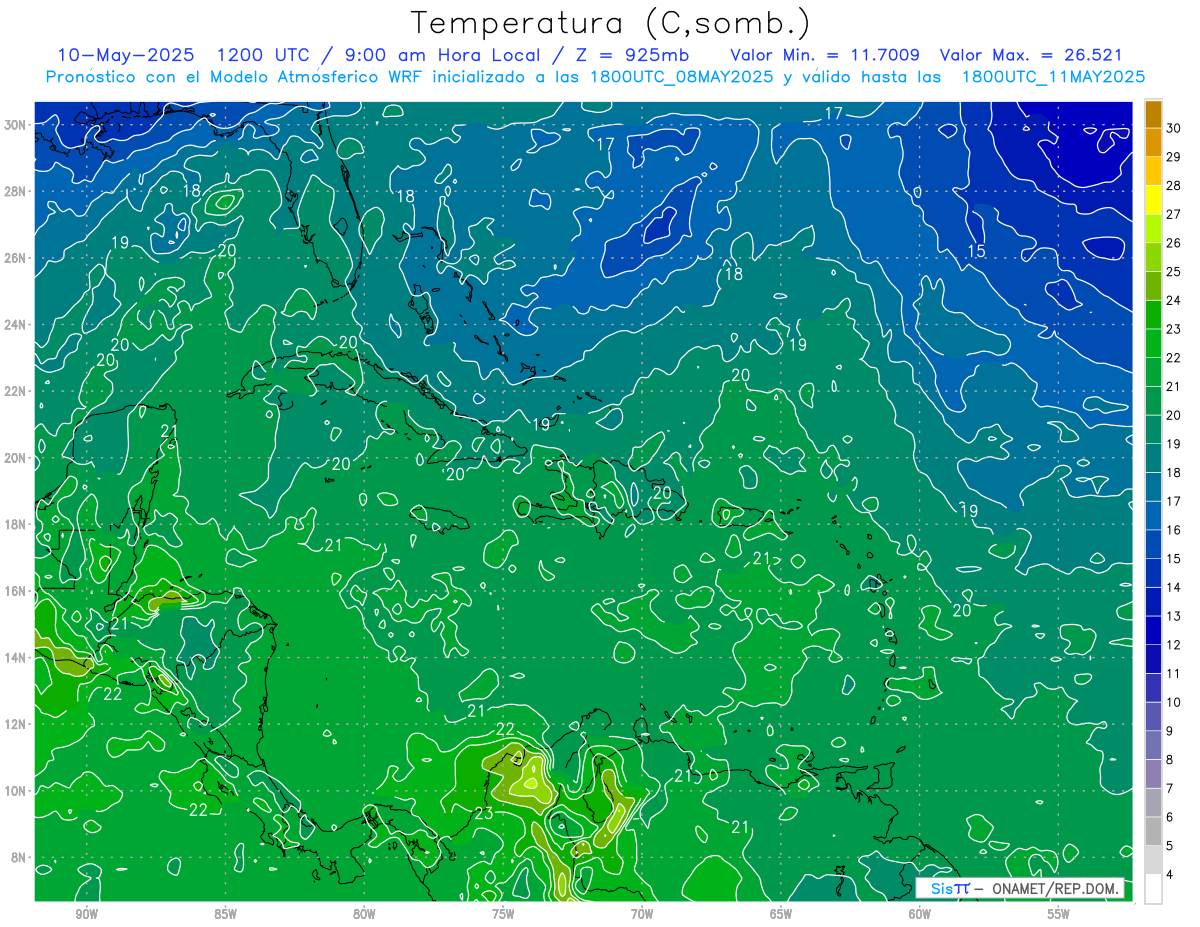Screen dimensions: 1200x927
Task: Click the "12N" latitude axis label
Action: (x=16, y=724)
